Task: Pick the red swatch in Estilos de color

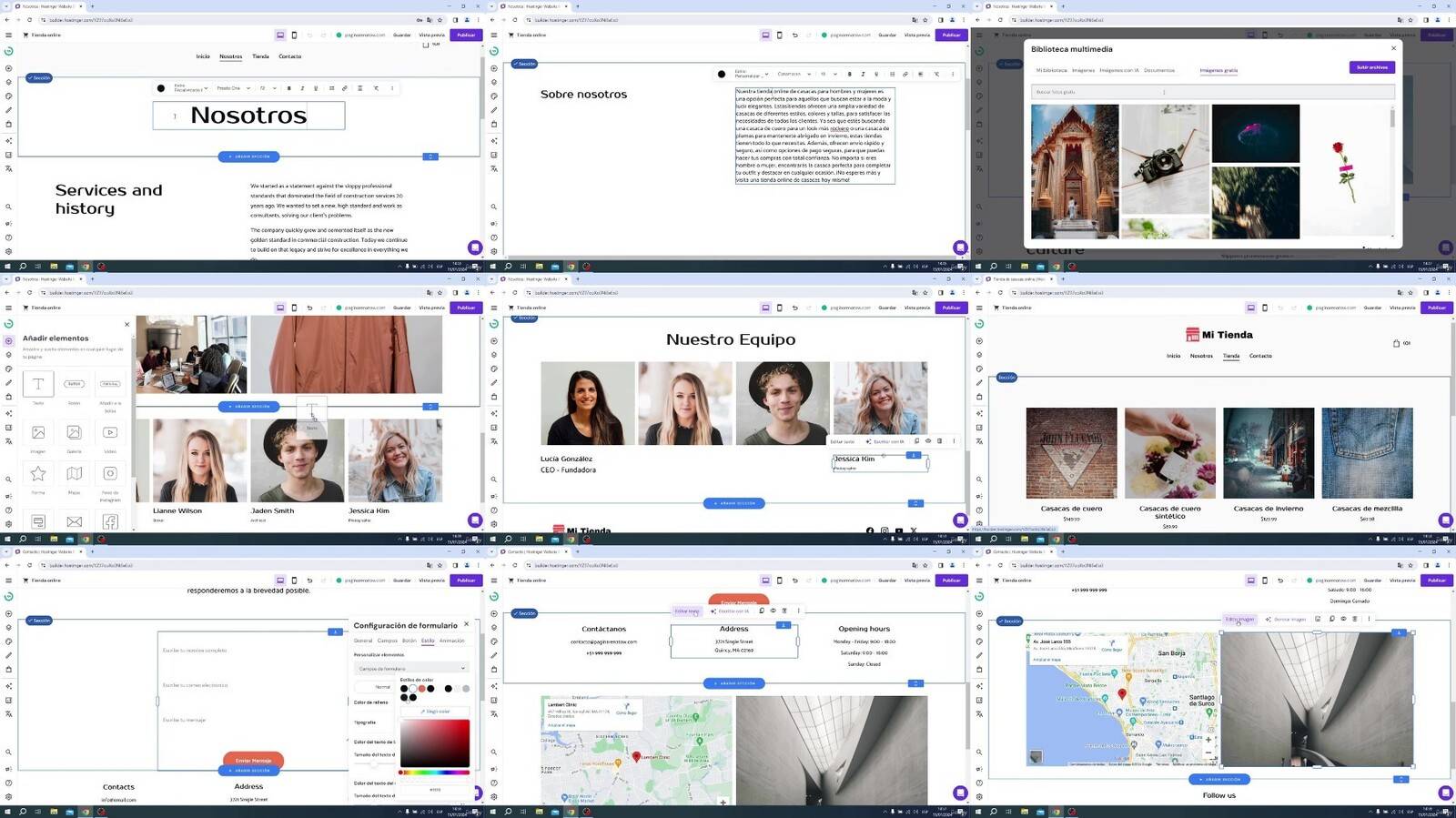Action: click(x=421, y=688)
